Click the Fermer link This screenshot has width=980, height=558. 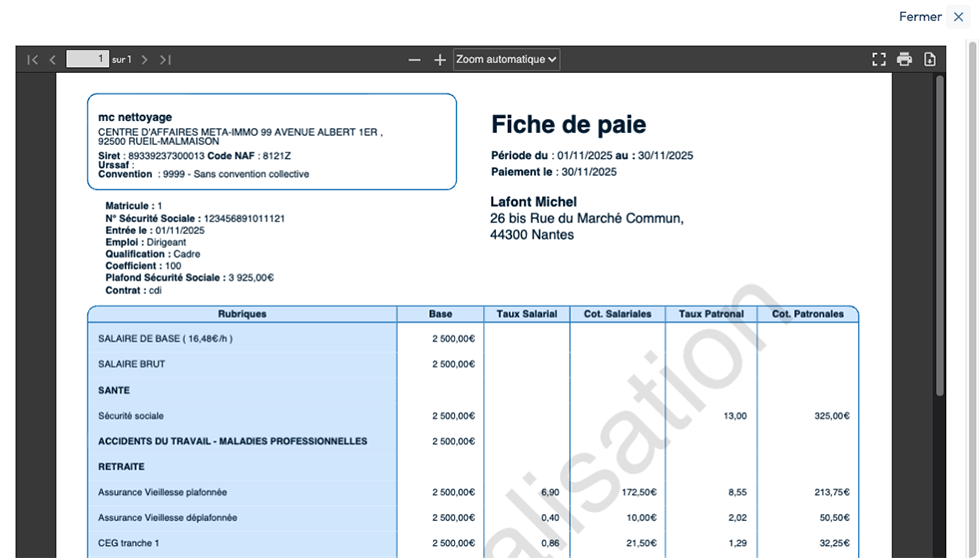[x=920, y=17]
